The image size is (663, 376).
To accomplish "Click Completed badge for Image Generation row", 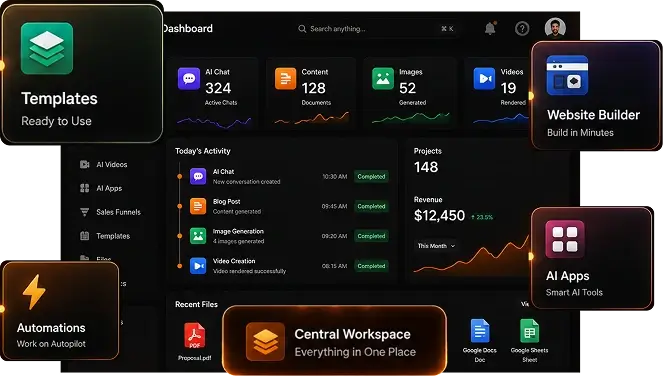I will [371, 236].
